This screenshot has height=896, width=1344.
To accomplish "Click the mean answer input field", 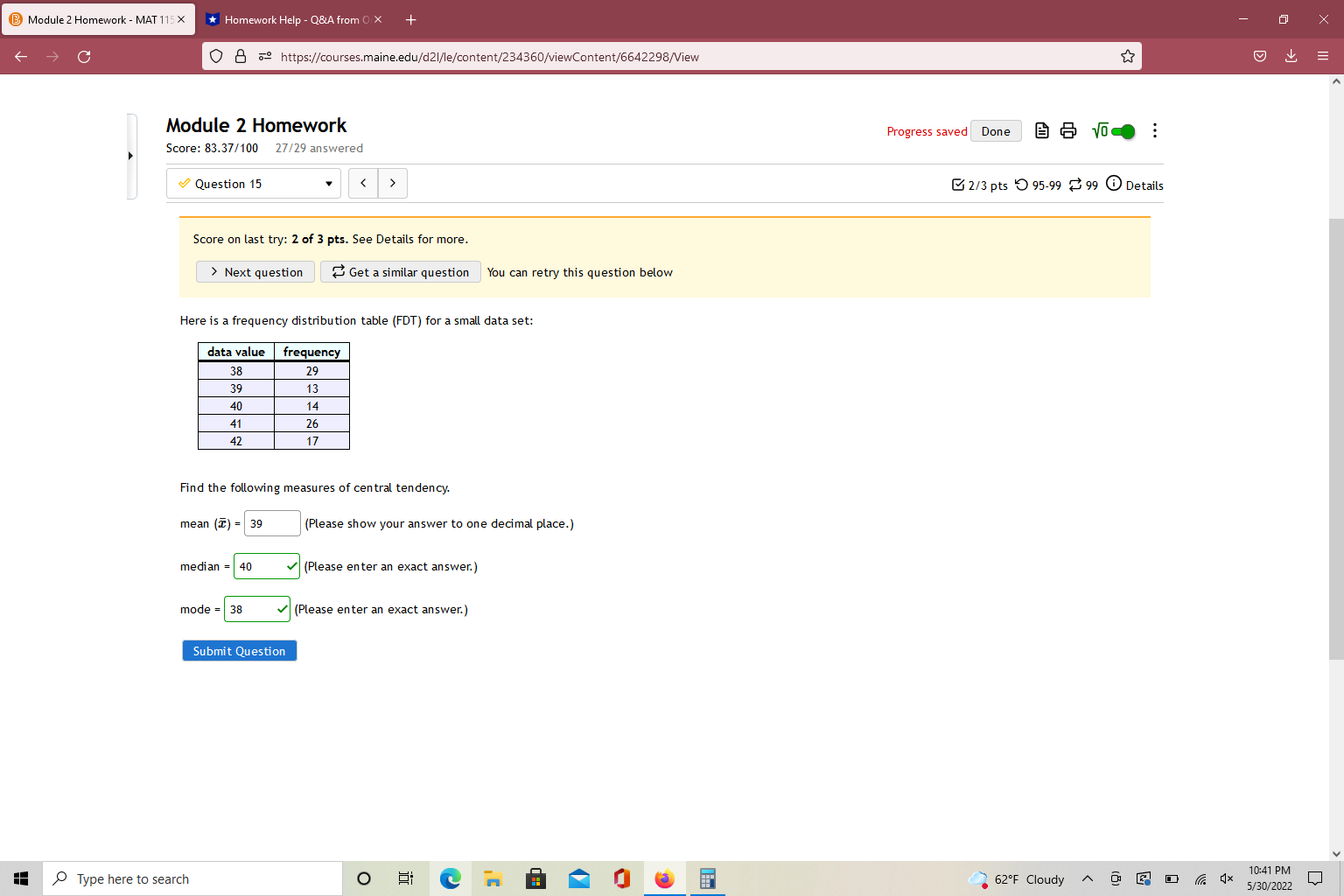I will (272, 523).
